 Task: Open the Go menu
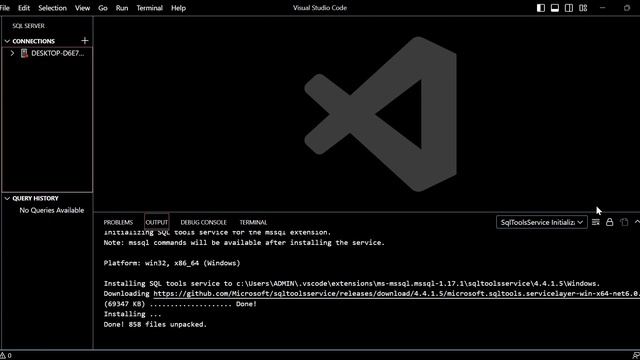102,8
